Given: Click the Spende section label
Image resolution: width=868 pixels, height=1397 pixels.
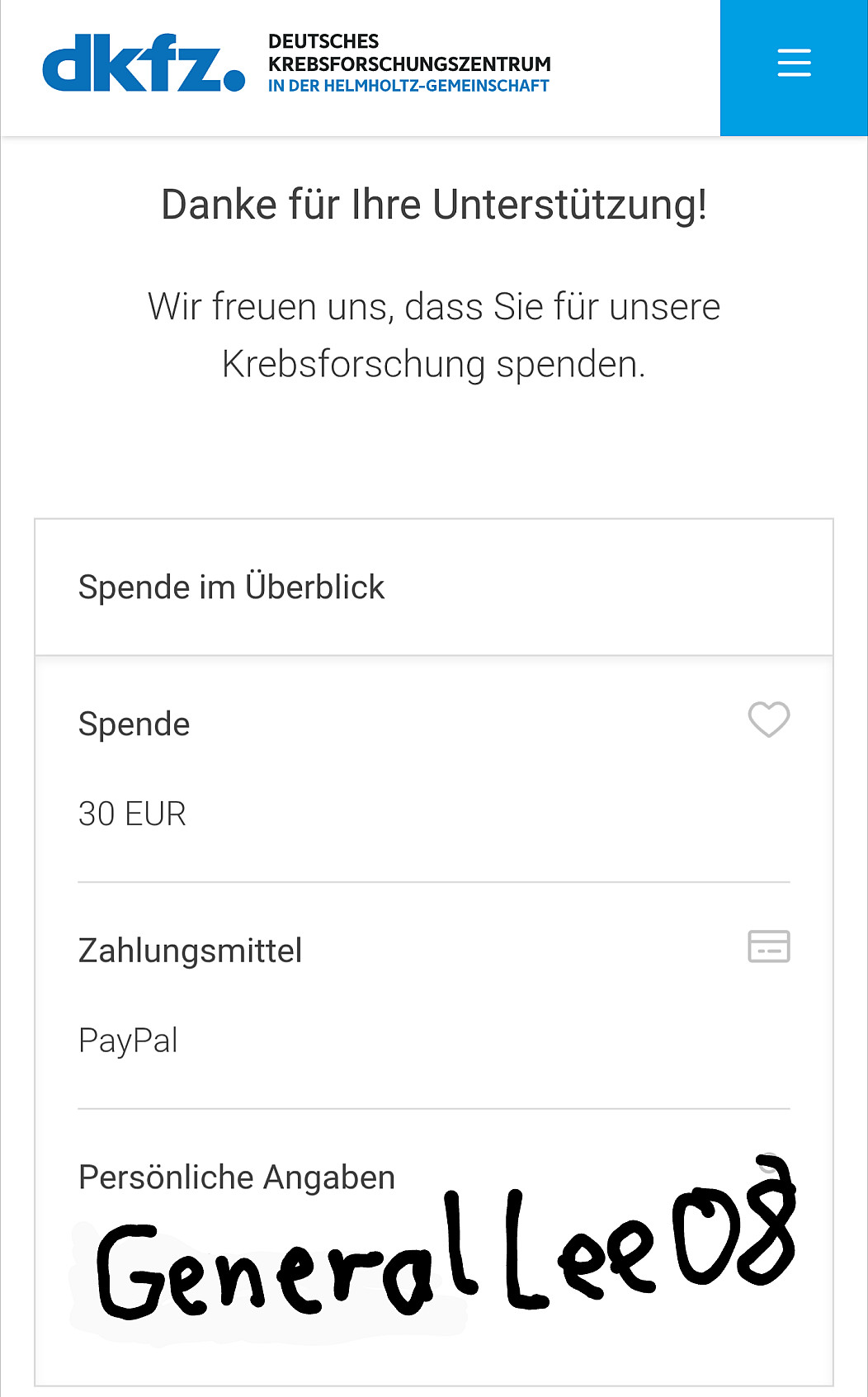Looking at the screenshot, I should [134, 724].
